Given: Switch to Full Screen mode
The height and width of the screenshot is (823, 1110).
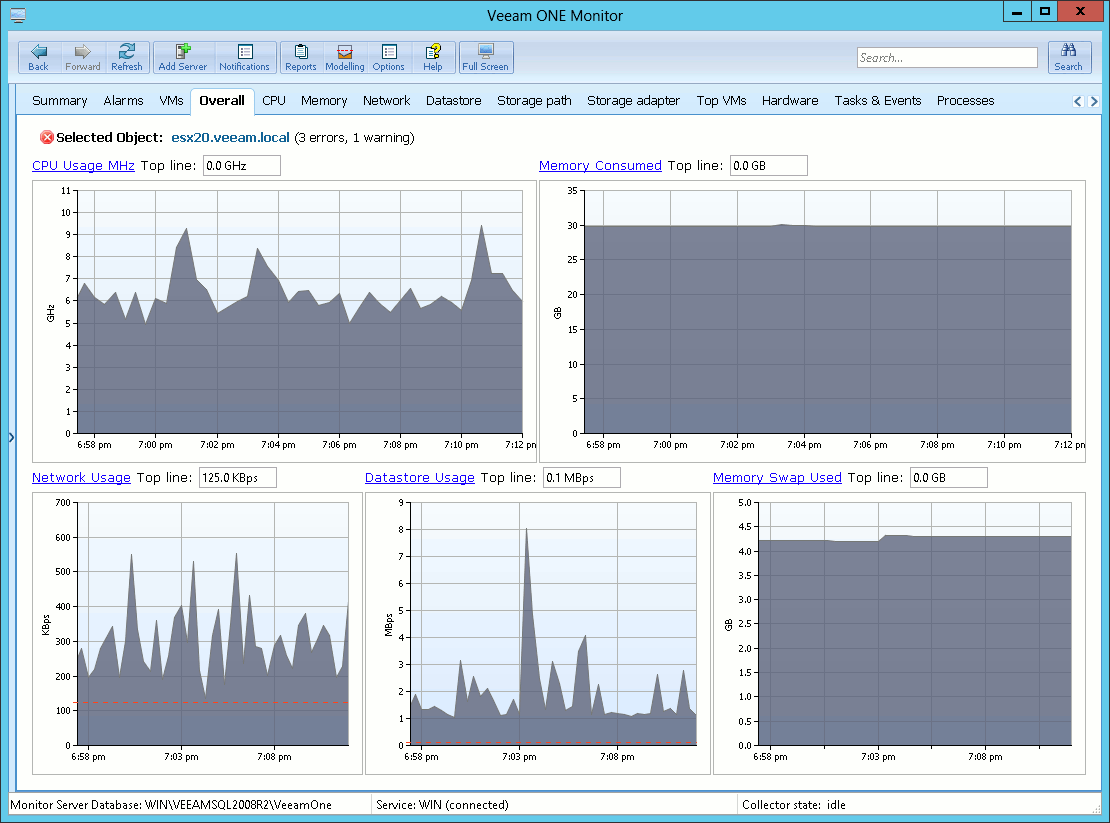Looking at the screenshot, I should point(486,57).
